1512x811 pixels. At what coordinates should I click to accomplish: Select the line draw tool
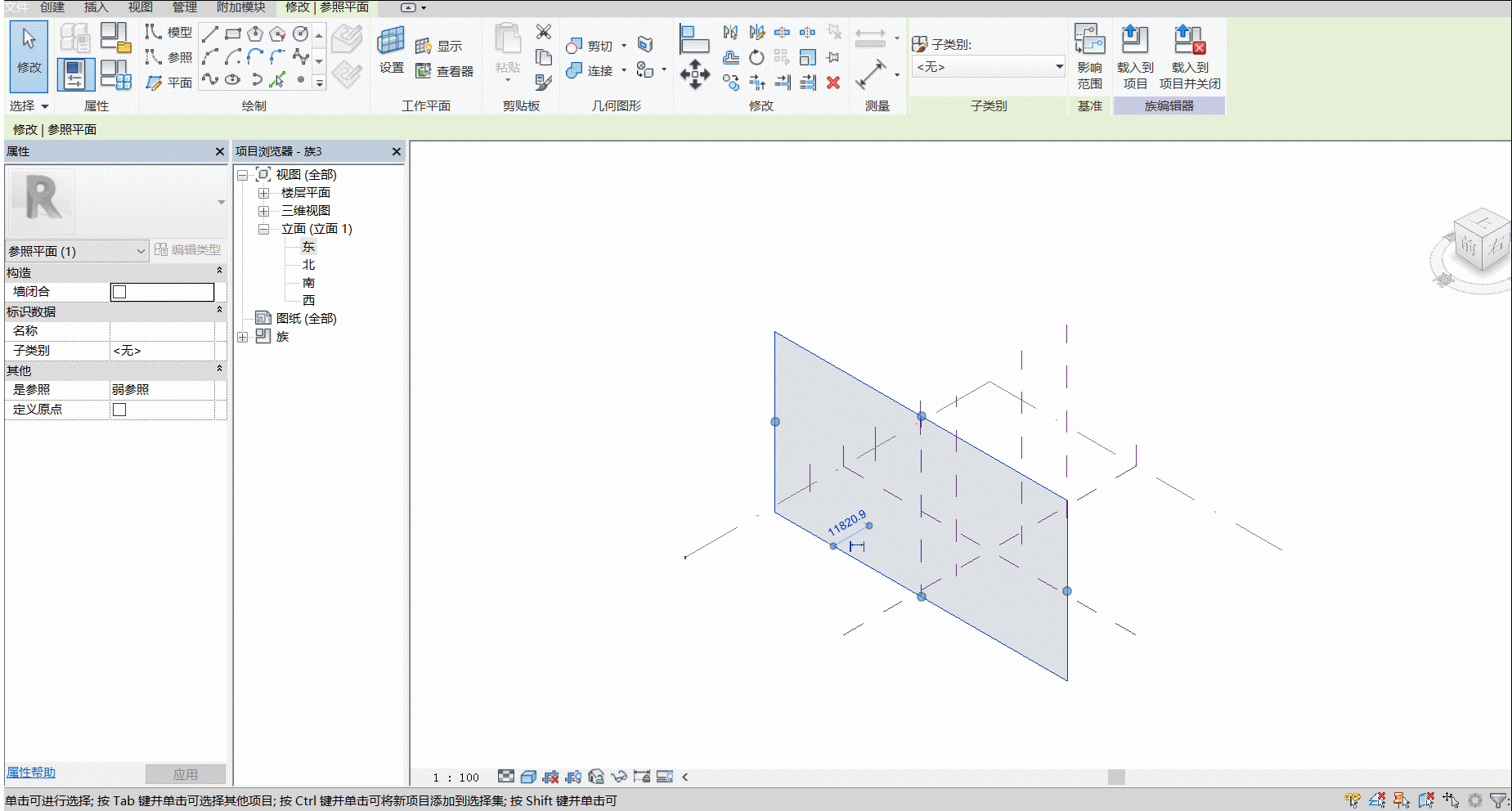point(210,34)
